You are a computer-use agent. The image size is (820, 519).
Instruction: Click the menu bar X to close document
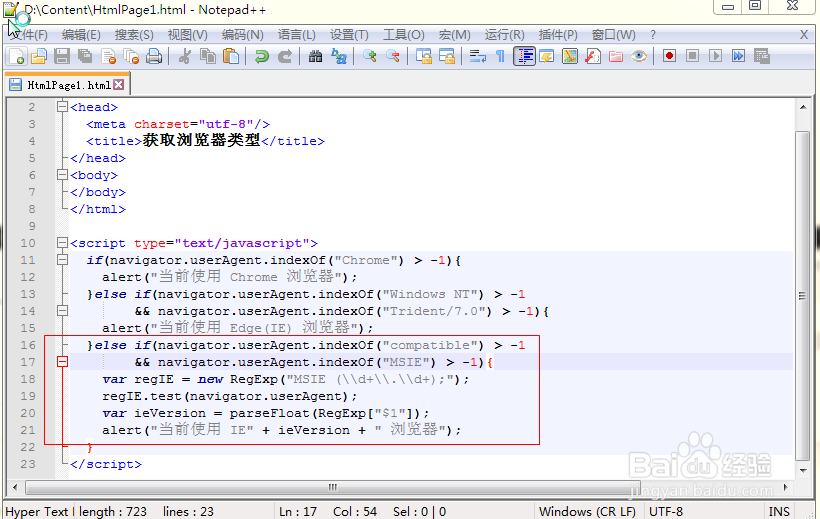coord(804,35)
